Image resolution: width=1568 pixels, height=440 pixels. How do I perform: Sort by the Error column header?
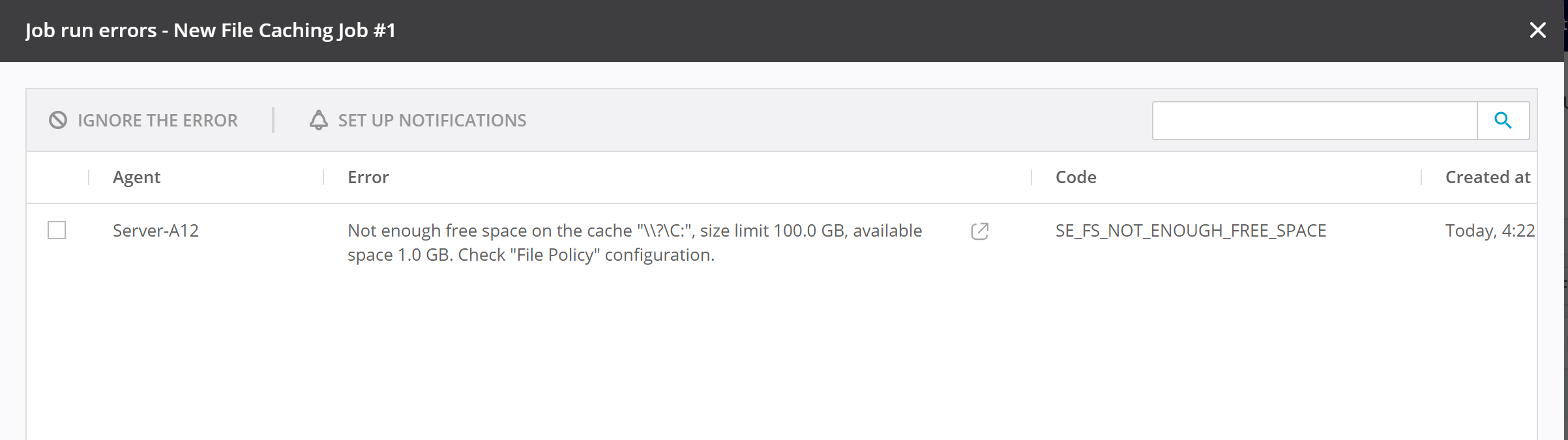(368, 177)
